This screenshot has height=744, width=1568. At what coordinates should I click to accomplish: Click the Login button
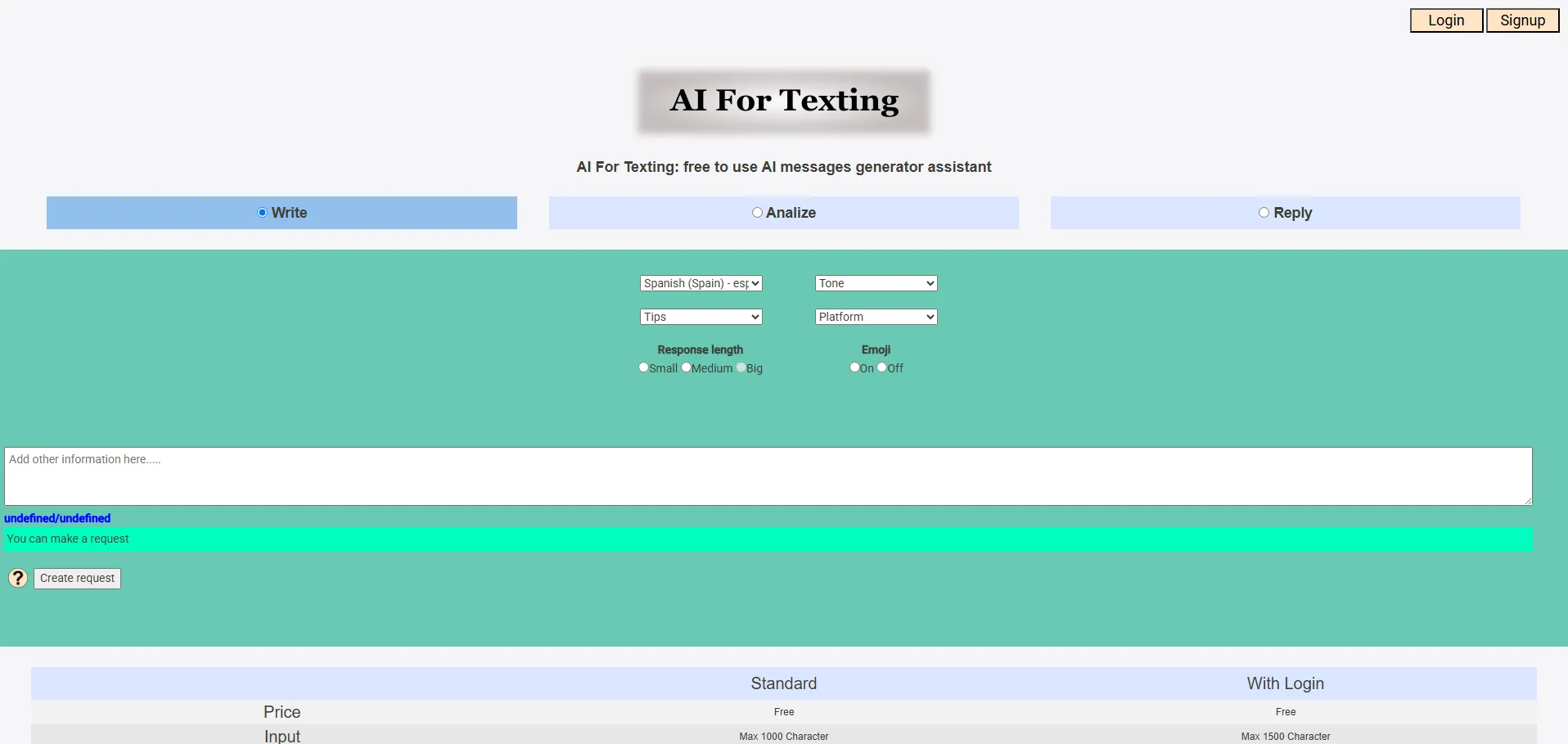[x=1446, y=20]
